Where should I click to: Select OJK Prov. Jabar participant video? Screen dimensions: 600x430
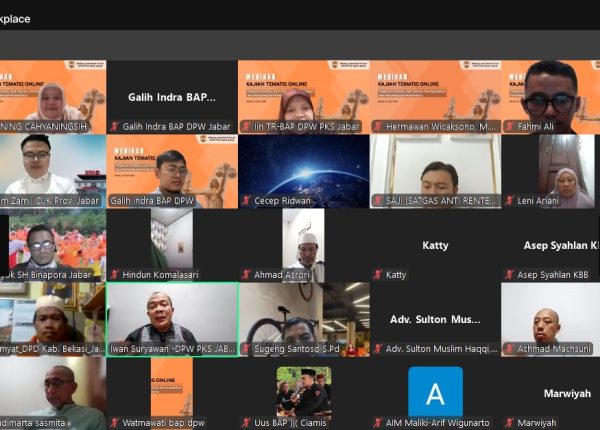(53, 171)
